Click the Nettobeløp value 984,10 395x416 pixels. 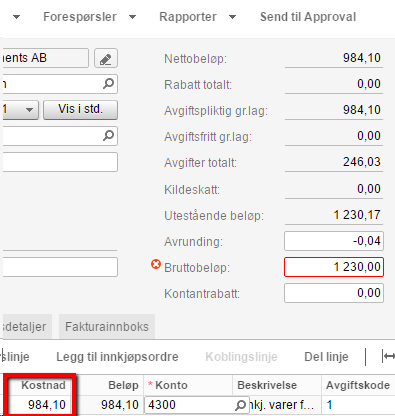point(362,58)
